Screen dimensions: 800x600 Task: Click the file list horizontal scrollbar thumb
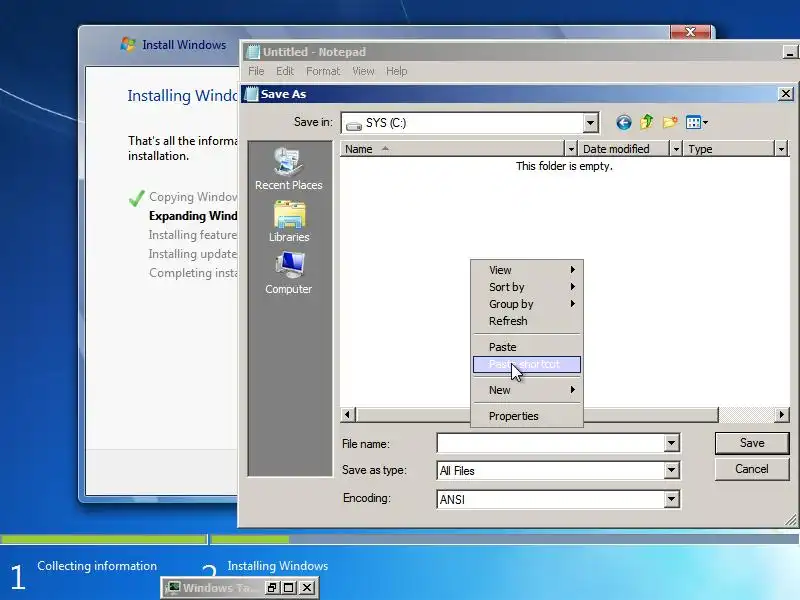tap(537, 414)
